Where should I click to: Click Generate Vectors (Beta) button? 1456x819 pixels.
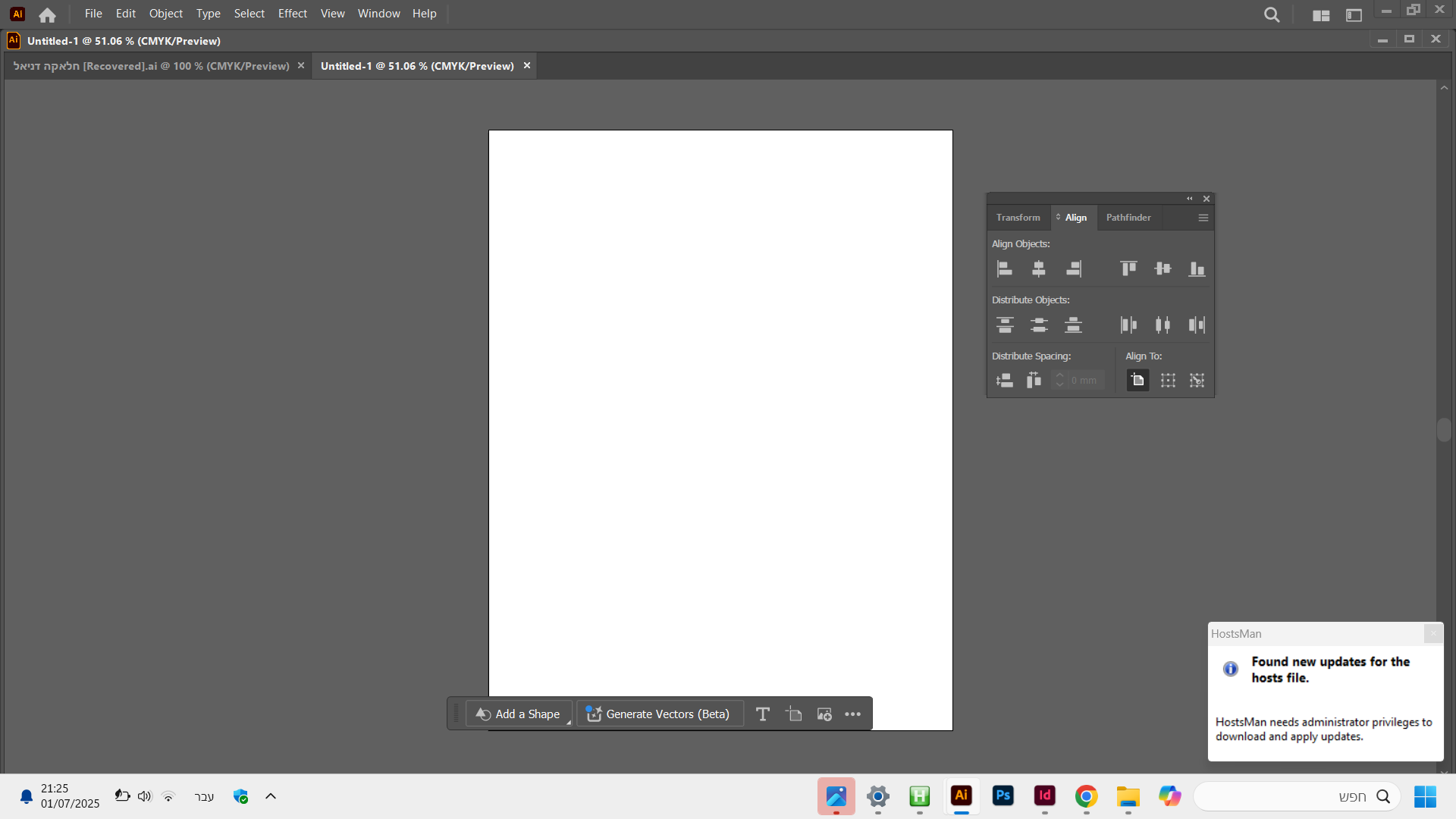[x=658, y=714]
